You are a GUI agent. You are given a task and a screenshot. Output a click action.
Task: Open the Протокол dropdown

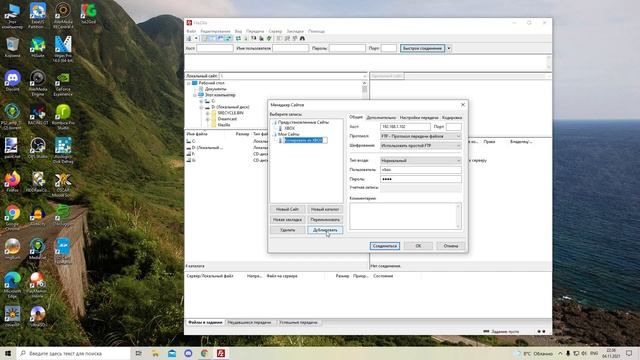click(420, 136)
